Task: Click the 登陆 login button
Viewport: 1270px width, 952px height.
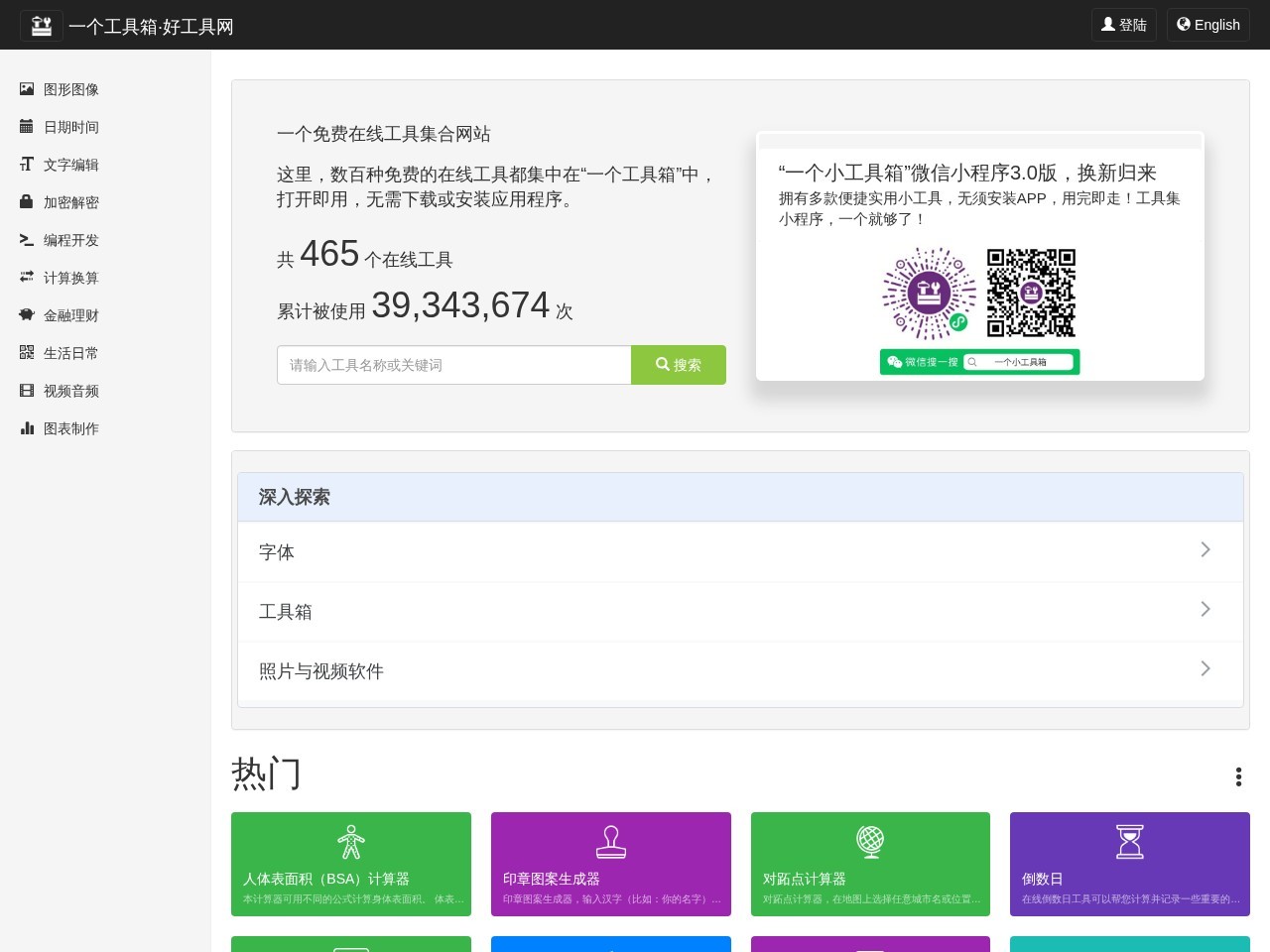Action: point(1124,25)
